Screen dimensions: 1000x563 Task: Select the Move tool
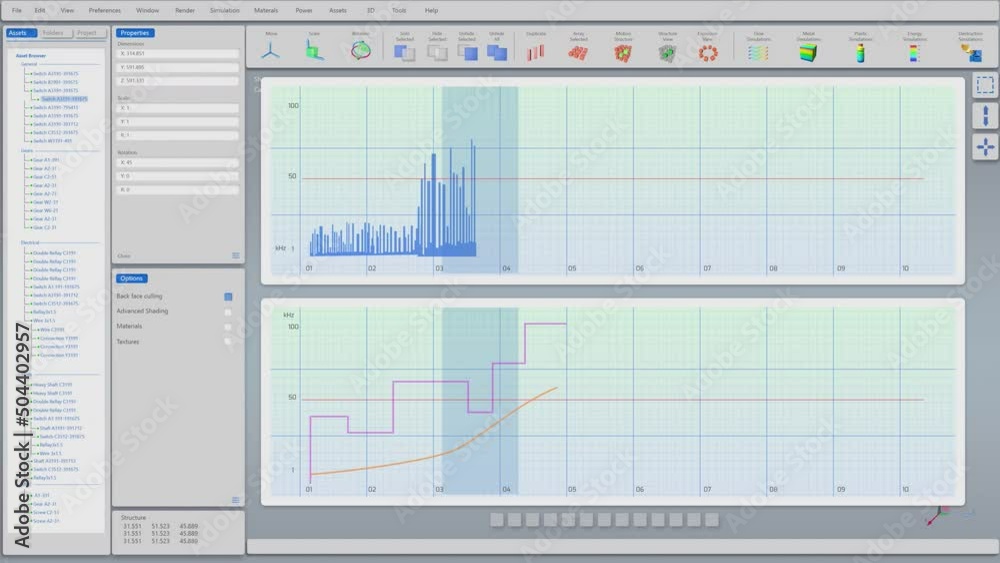[270, 51]
